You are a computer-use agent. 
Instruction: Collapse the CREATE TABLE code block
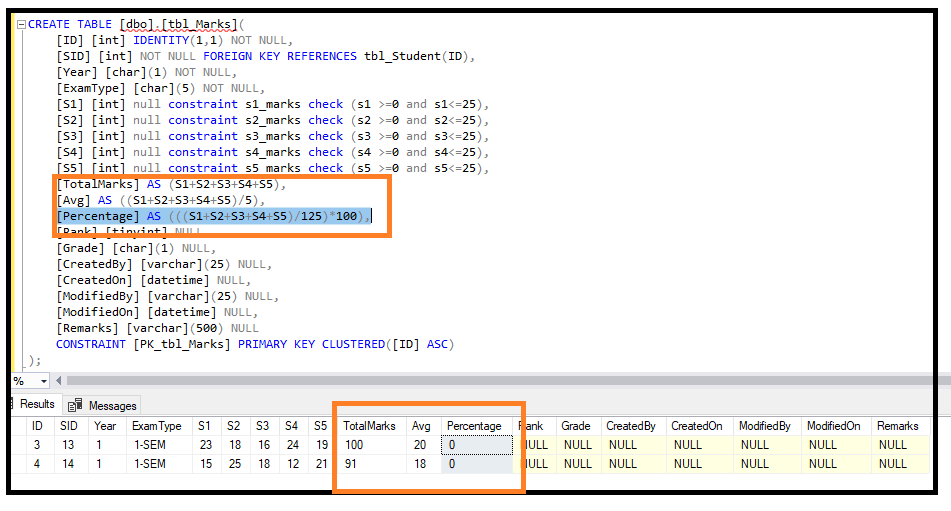[x=21, y=25]
